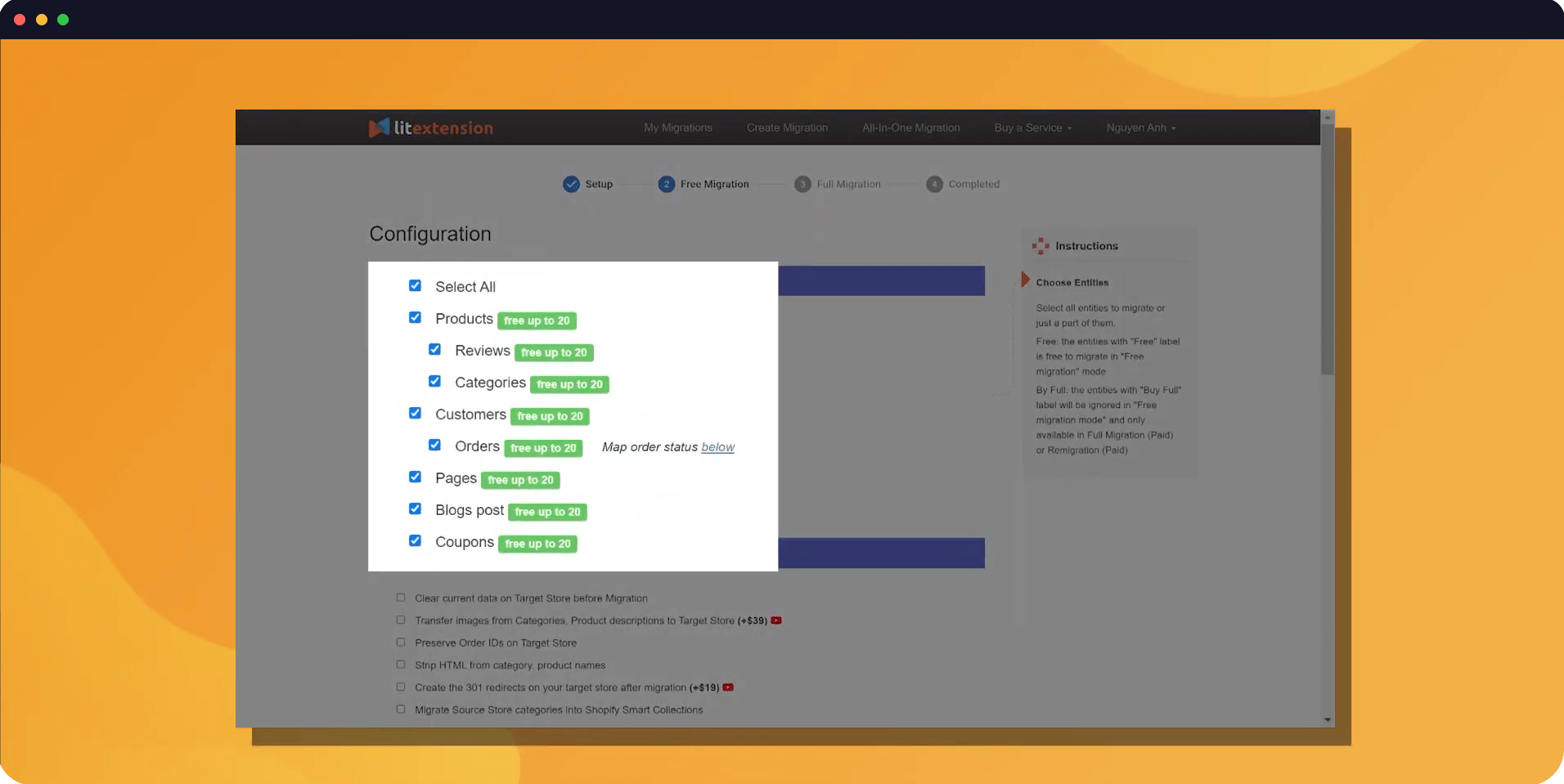Click the Free Migration step label
Image resolution: width=1564 pixels, height=784 pixels.
click(x=715, y=184)
